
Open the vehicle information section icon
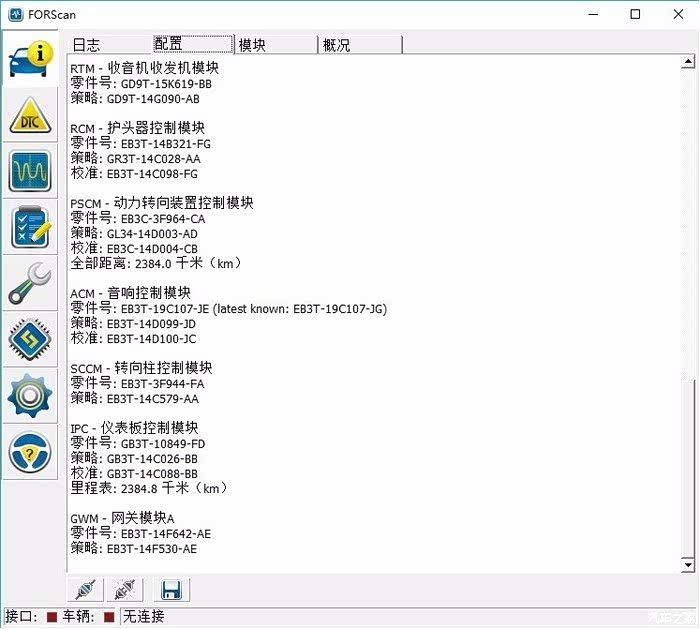click(30, 59)
